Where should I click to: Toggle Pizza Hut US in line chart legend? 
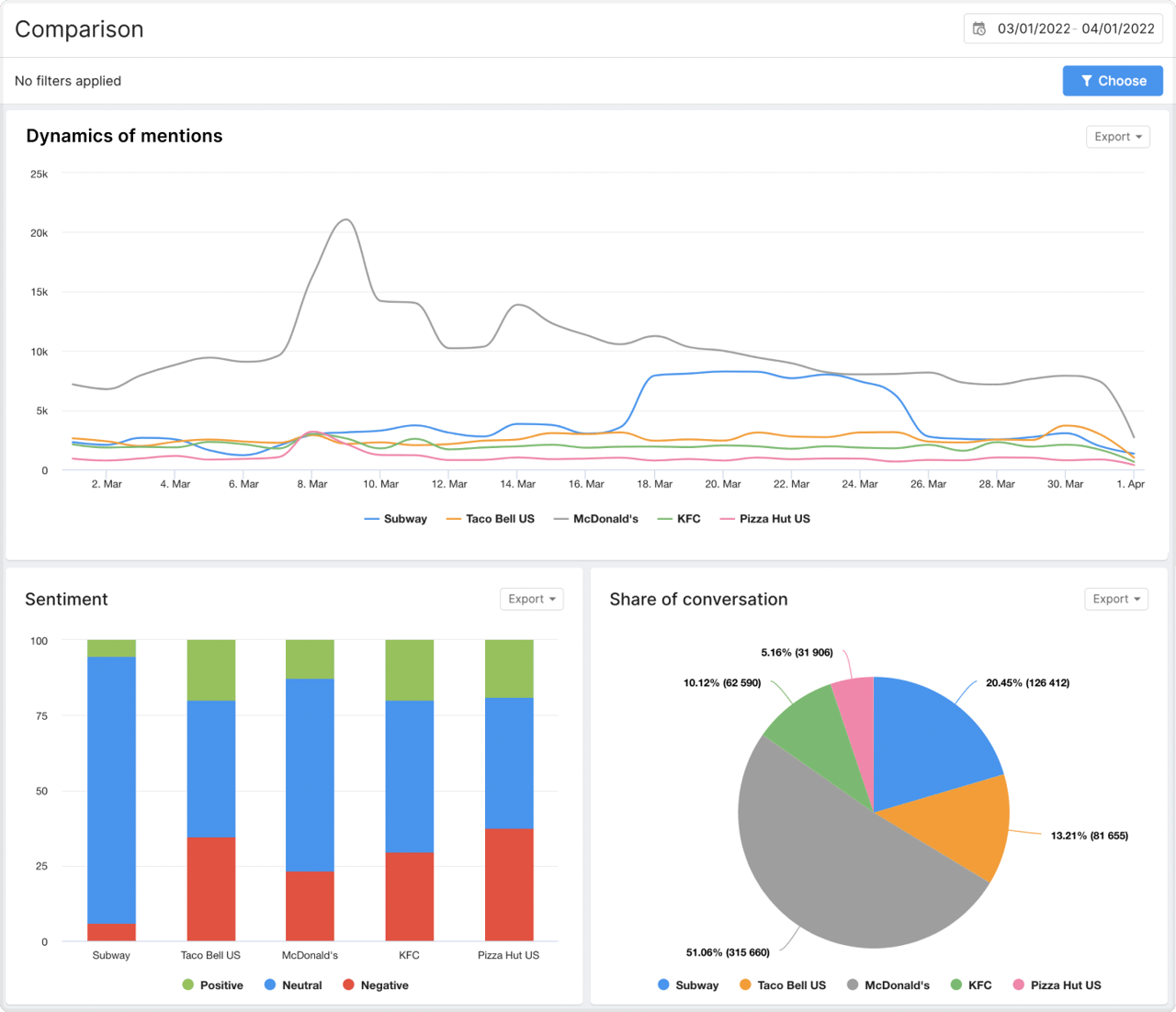pos(764,519)
